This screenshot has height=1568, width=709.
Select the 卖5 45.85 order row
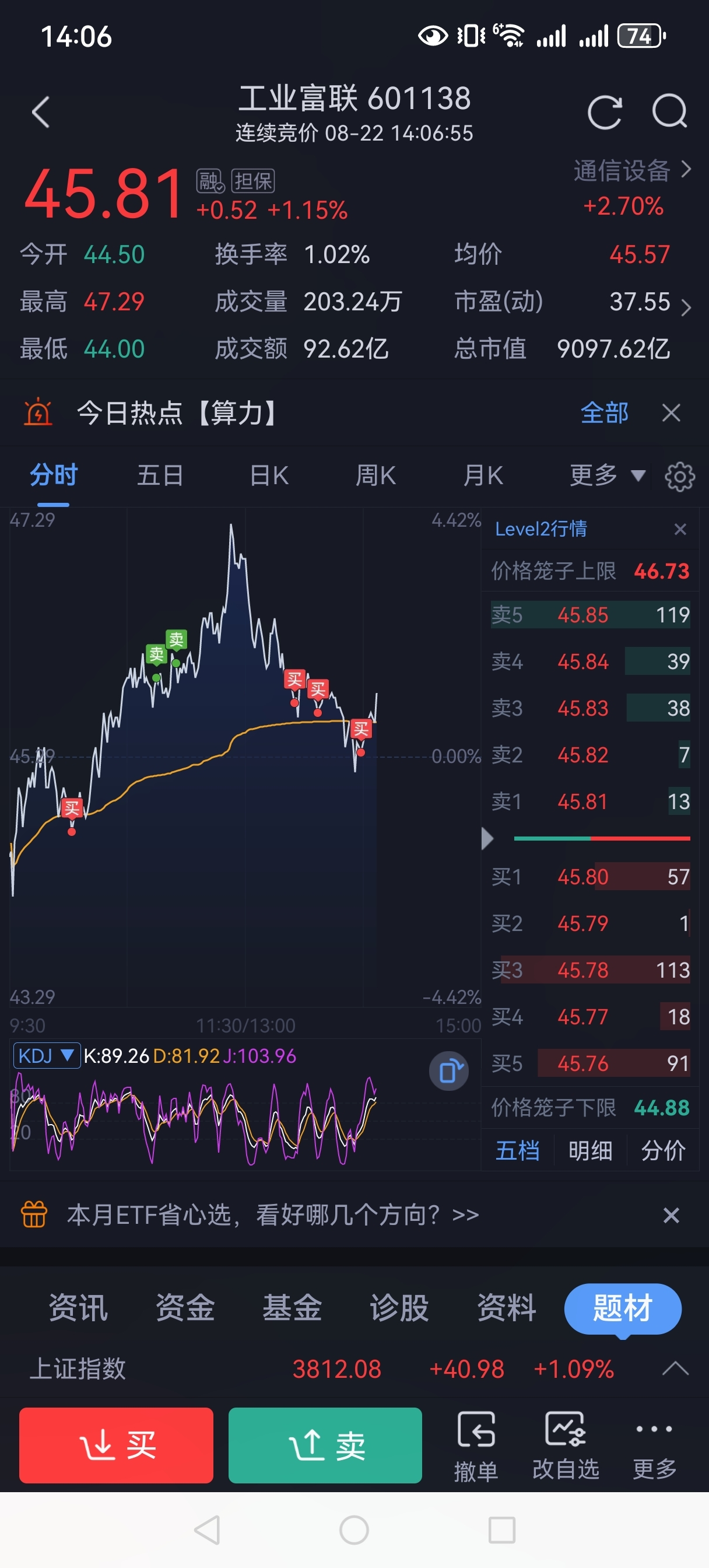pos(590,615)
